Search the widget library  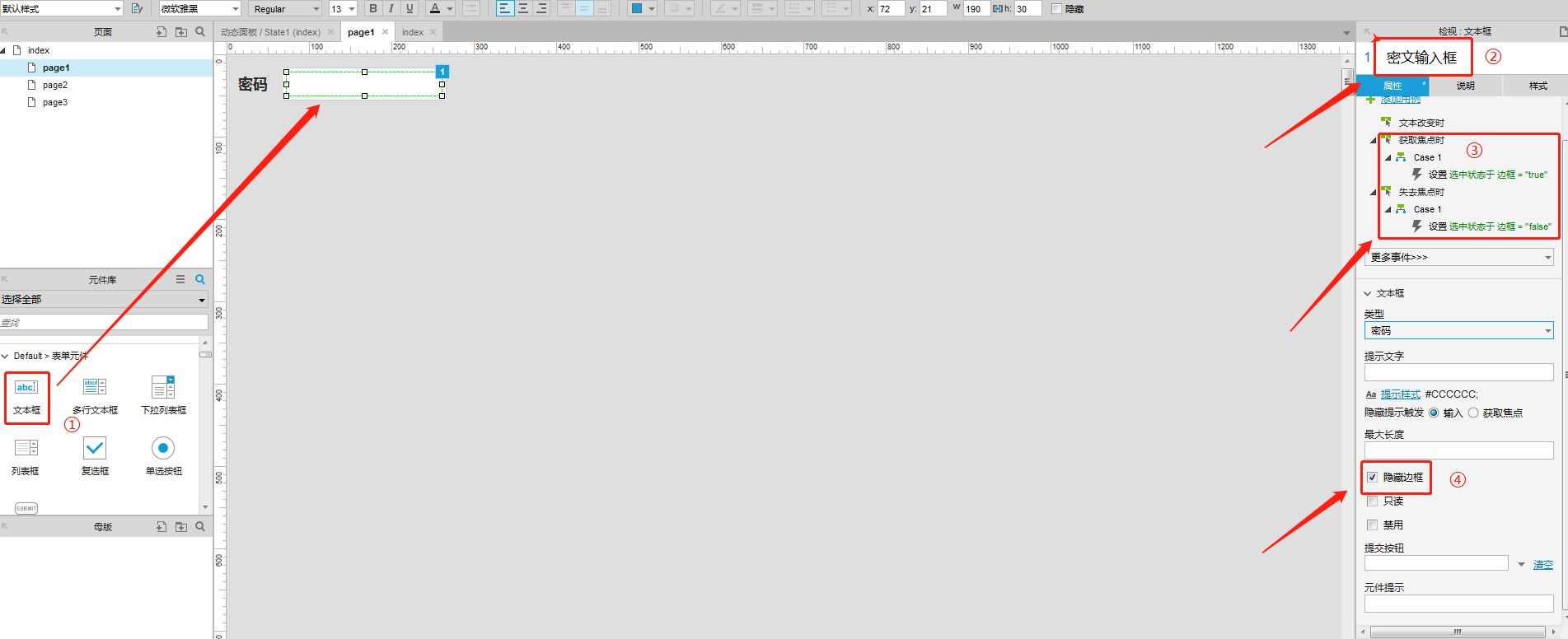coord(200,279)
